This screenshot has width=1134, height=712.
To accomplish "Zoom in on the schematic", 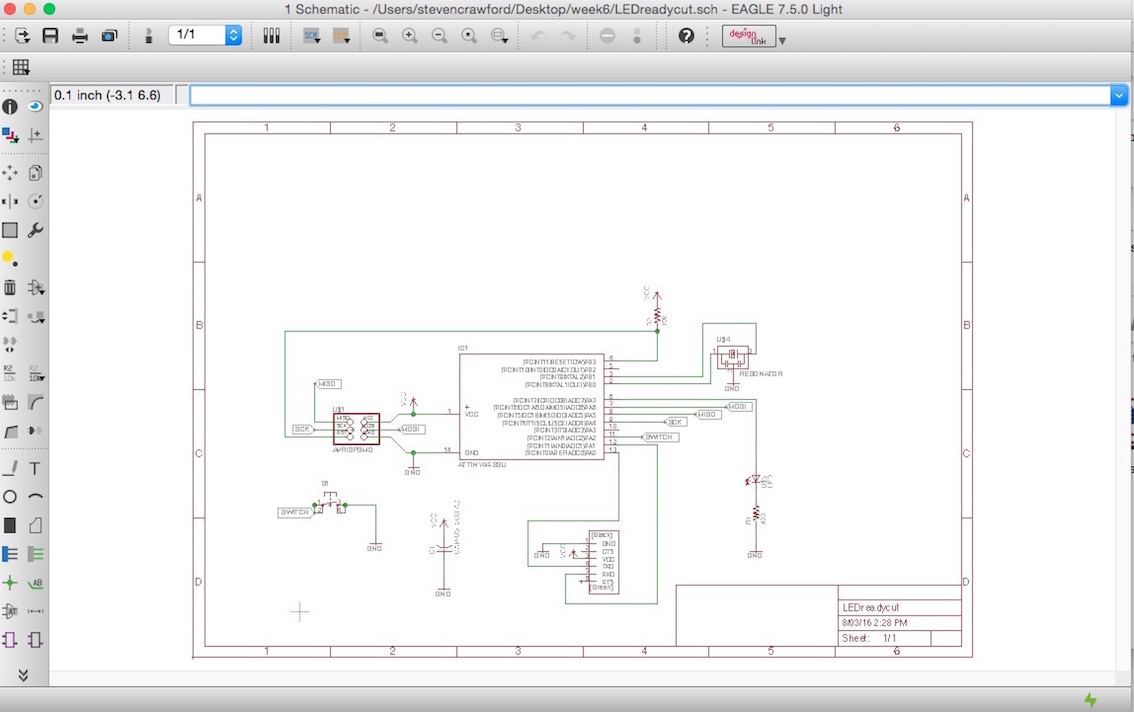I will (x=409, y=35).
